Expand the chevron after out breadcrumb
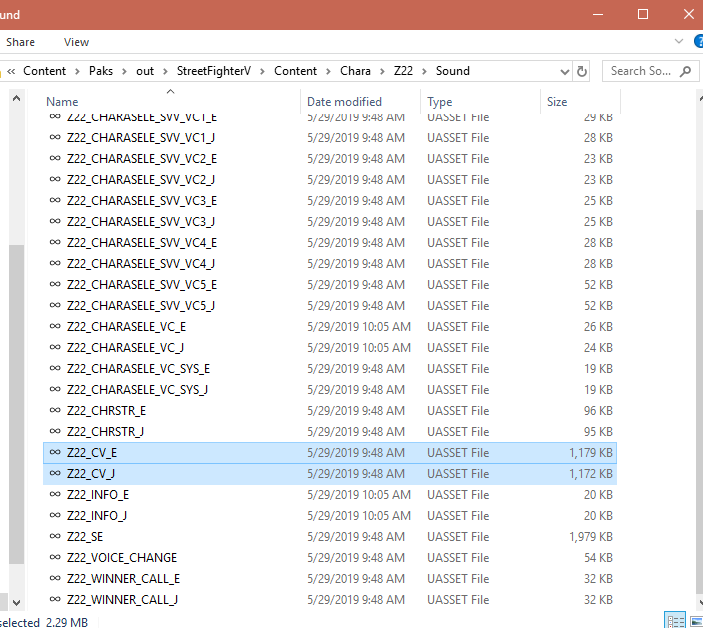 tap(165, 71)
